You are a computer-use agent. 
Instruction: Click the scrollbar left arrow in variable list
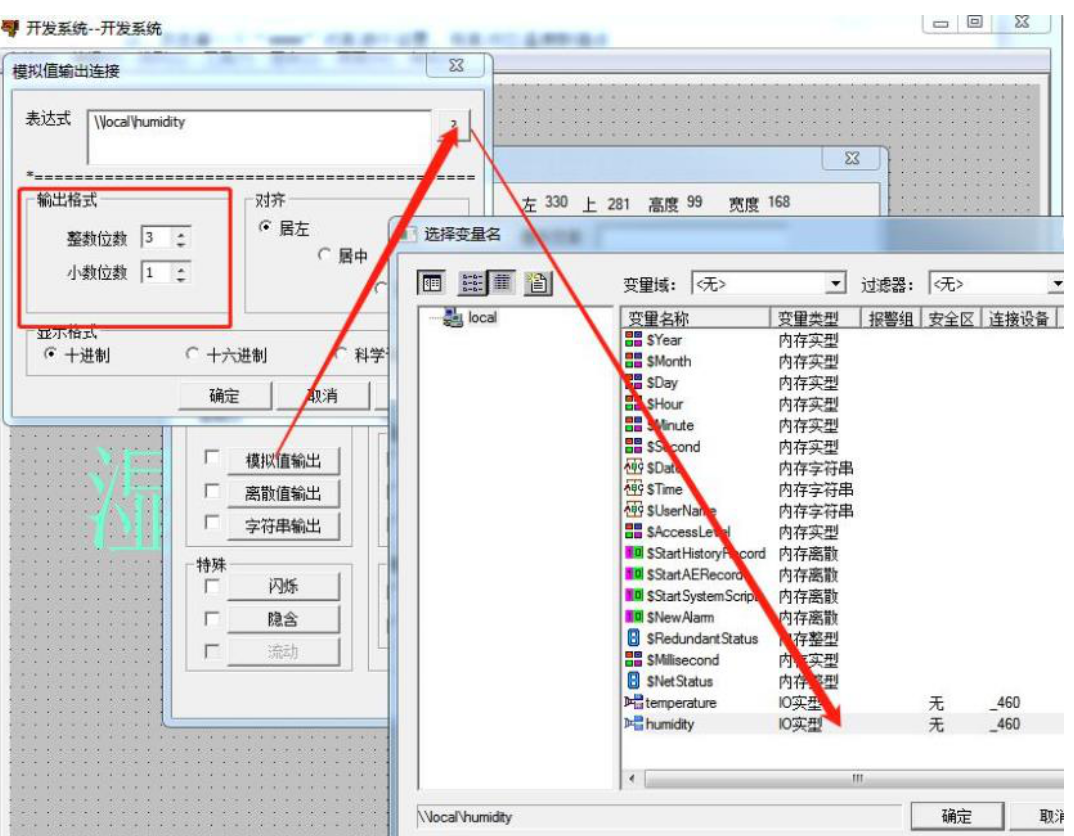(x=632, y=778)
